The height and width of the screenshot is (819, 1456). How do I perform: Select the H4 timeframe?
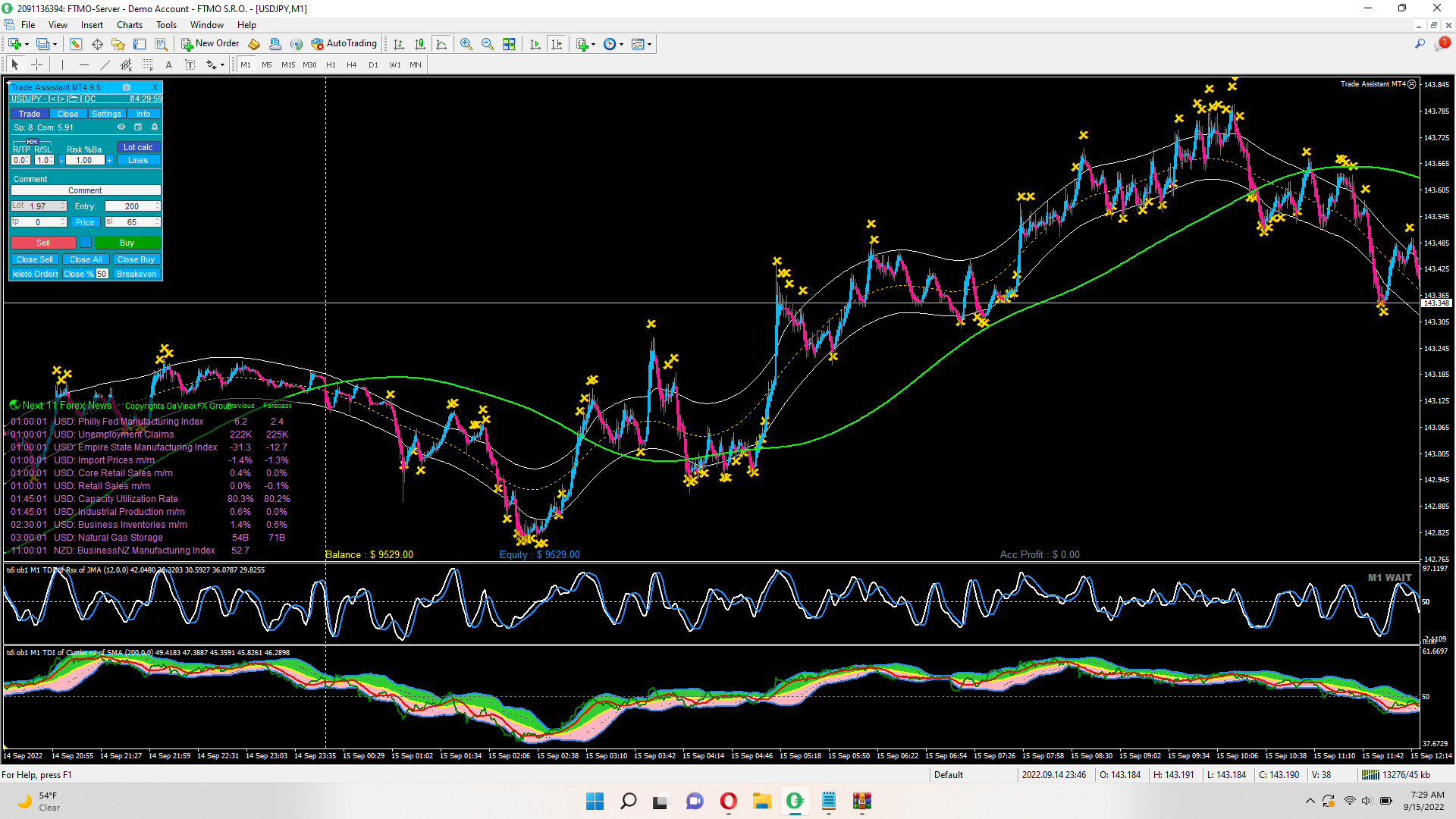pyautogui.click(x=351, y=65)
